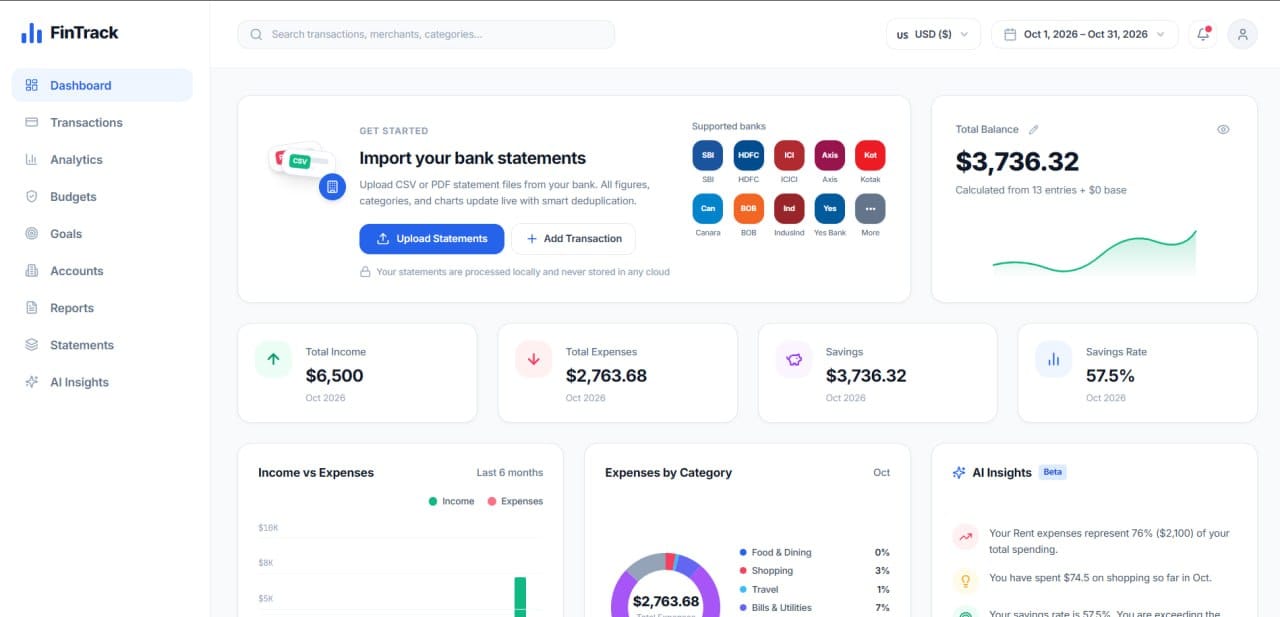Click the Add Transaction button

(x=573, y=239)
